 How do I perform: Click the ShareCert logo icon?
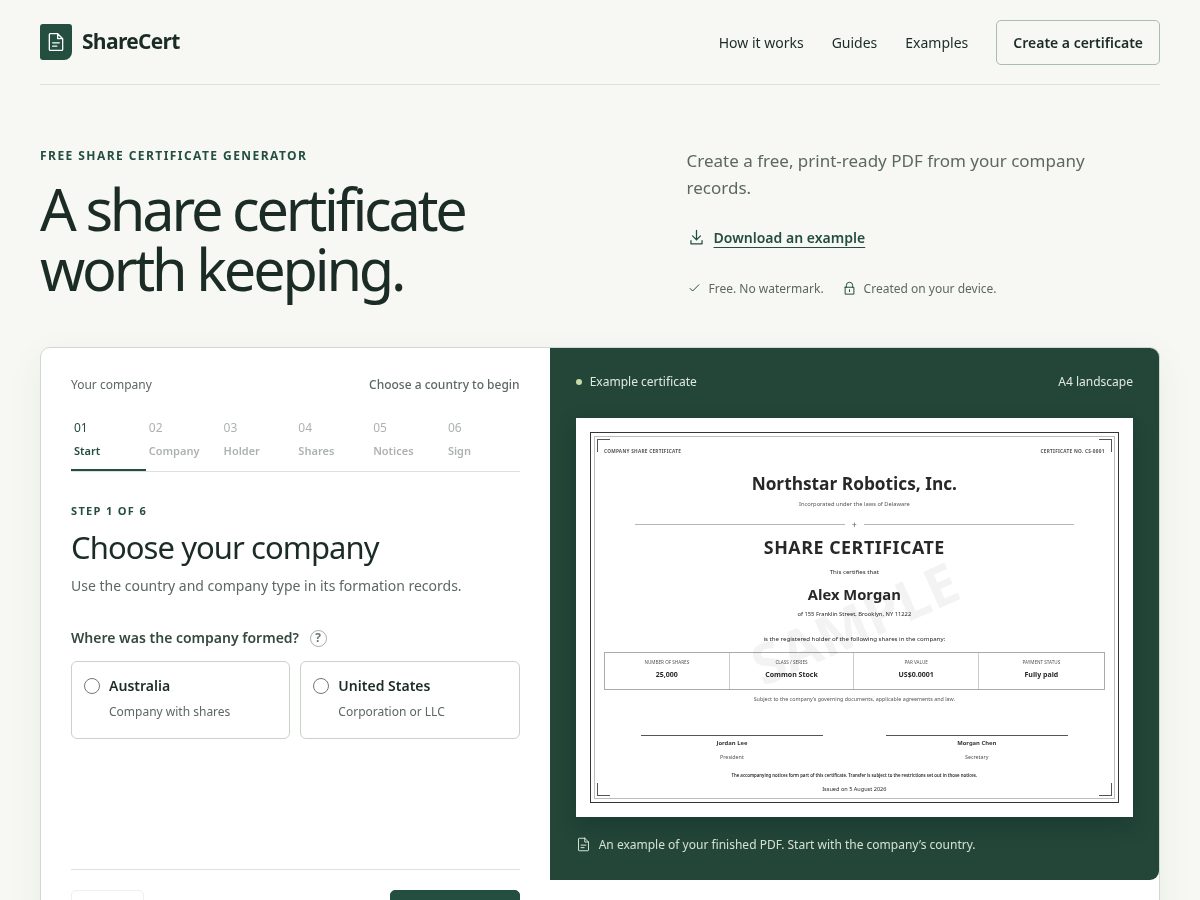pos(56,42)
